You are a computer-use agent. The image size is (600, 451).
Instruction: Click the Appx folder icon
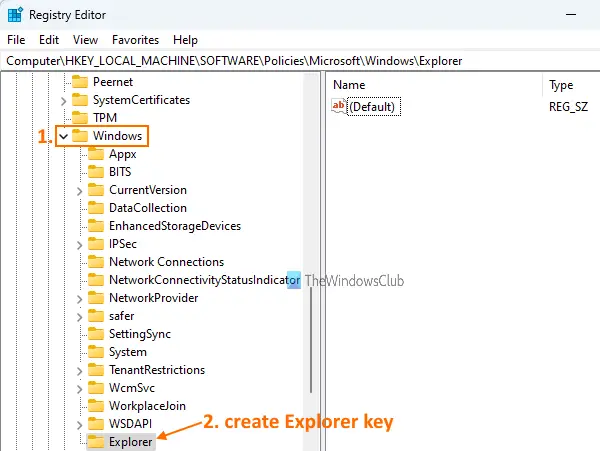point(96,154)
